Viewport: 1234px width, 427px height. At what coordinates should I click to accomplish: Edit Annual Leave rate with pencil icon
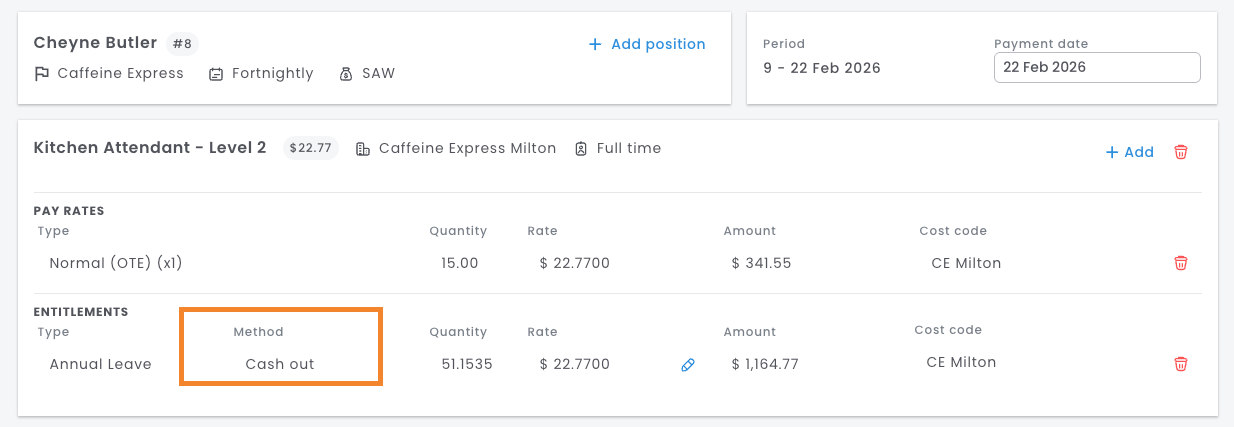click(687, 365)
